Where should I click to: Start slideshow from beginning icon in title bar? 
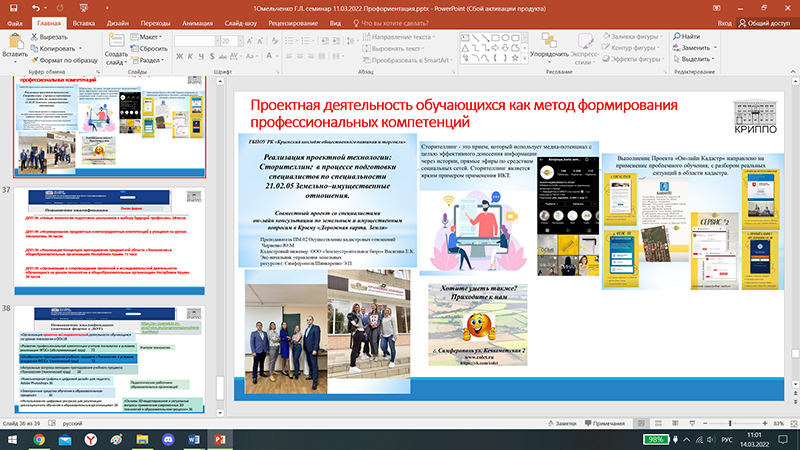coord(84,8)
